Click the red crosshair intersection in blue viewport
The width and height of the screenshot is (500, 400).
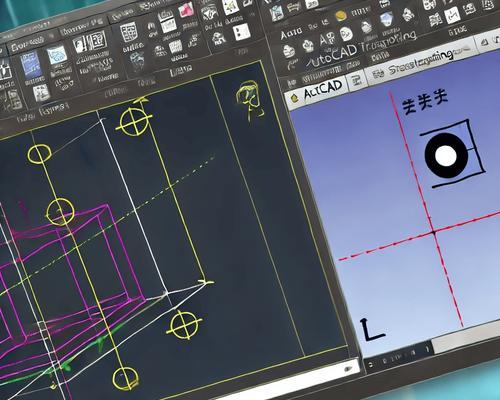point(433,232)
